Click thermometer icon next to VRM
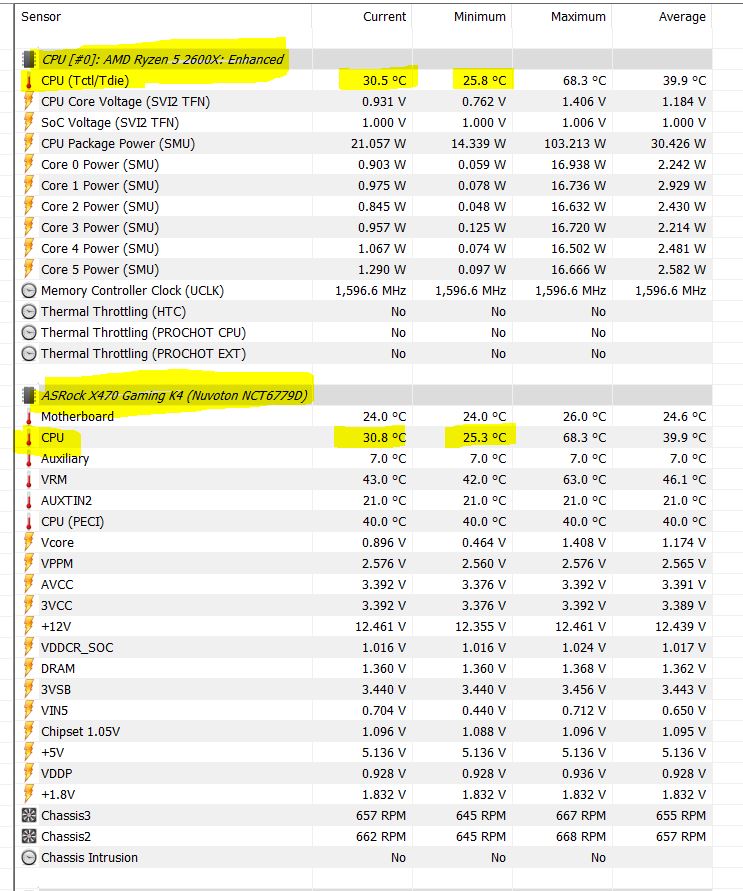The image size is (743, 891). pos(28,480)
